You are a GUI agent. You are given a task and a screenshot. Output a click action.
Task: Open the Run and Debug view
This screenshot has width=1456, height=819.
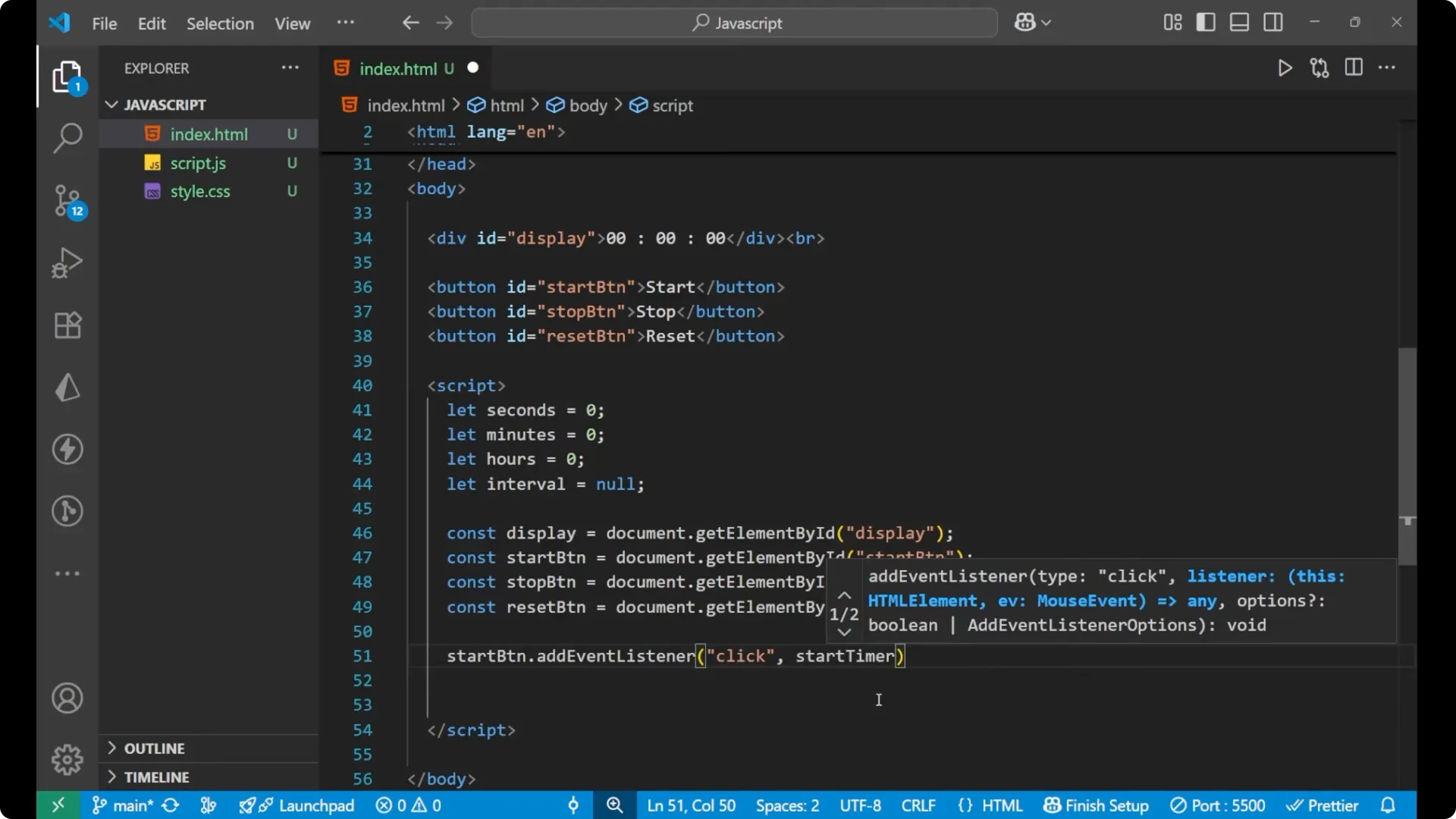67,262
